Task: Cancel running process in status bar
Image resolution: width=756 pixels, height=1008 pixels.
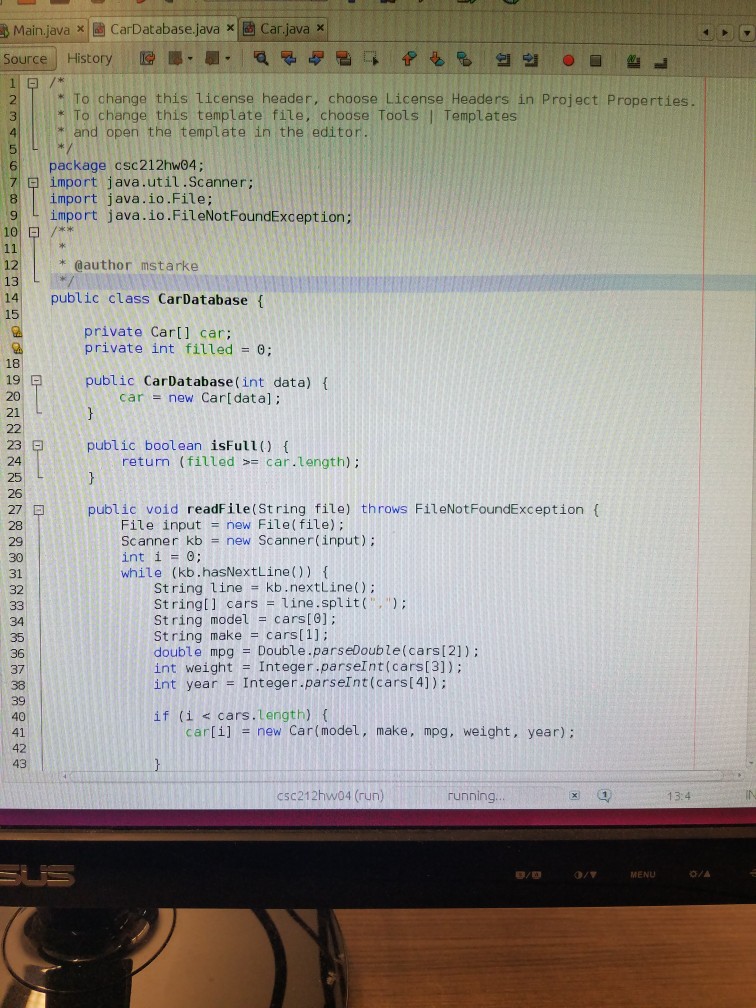Action: pos(575,796)
